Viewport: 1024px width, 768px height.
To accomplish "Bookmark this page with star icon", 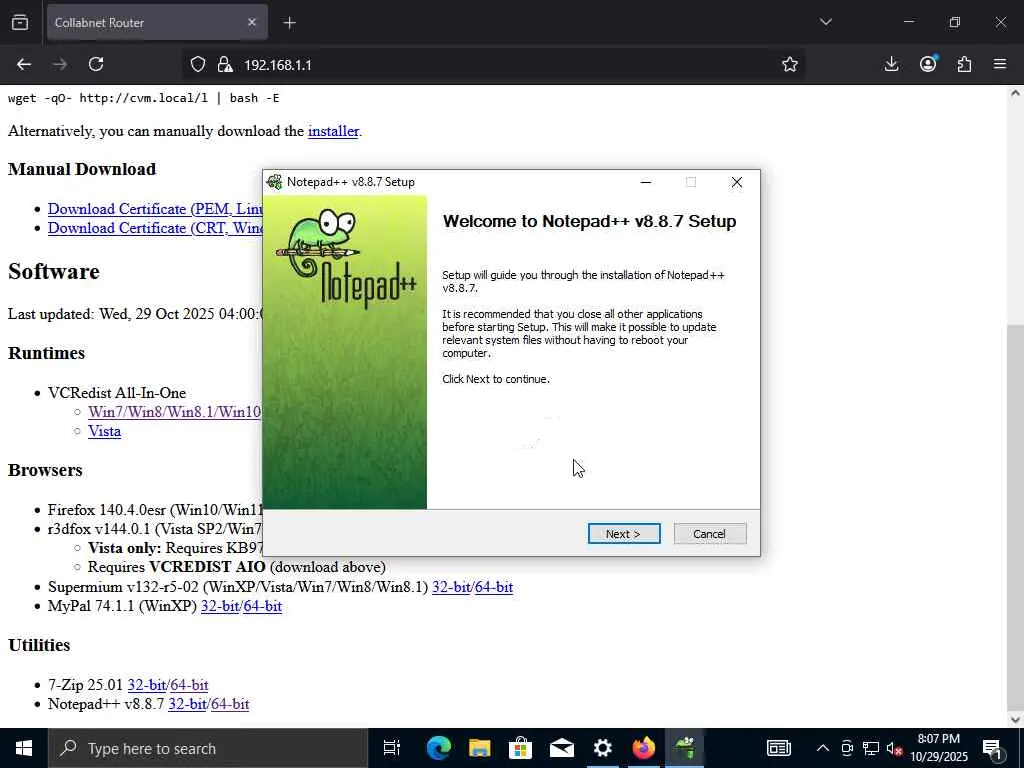I will pyautogui.click(x=790, y=64).
